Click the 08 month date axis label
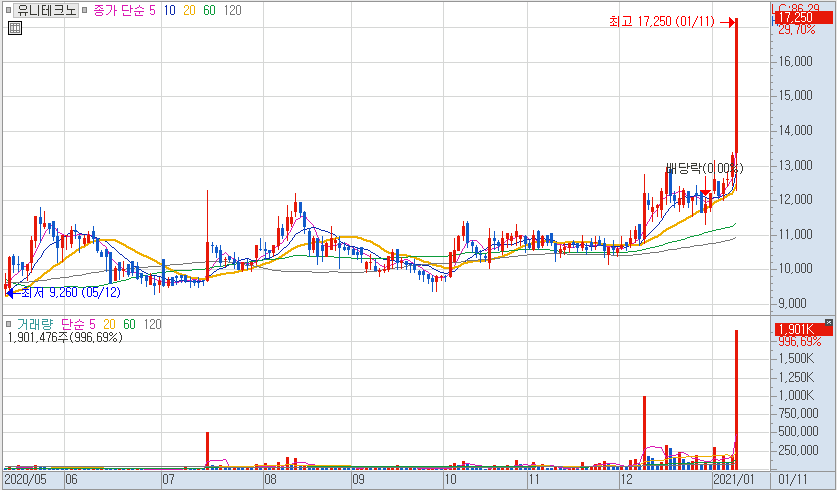The height and width of the screenshot is (490, 837). [x=271, y=479]
